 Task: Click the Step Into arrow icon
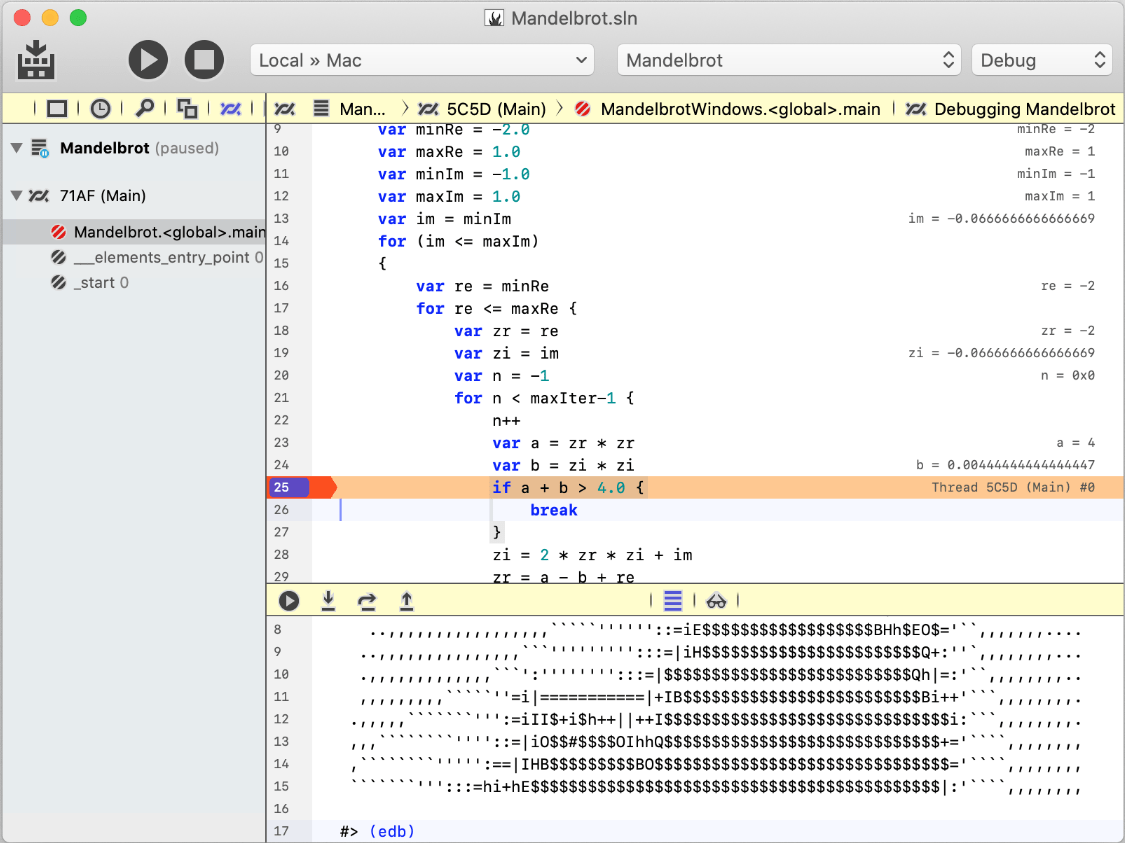328,601
